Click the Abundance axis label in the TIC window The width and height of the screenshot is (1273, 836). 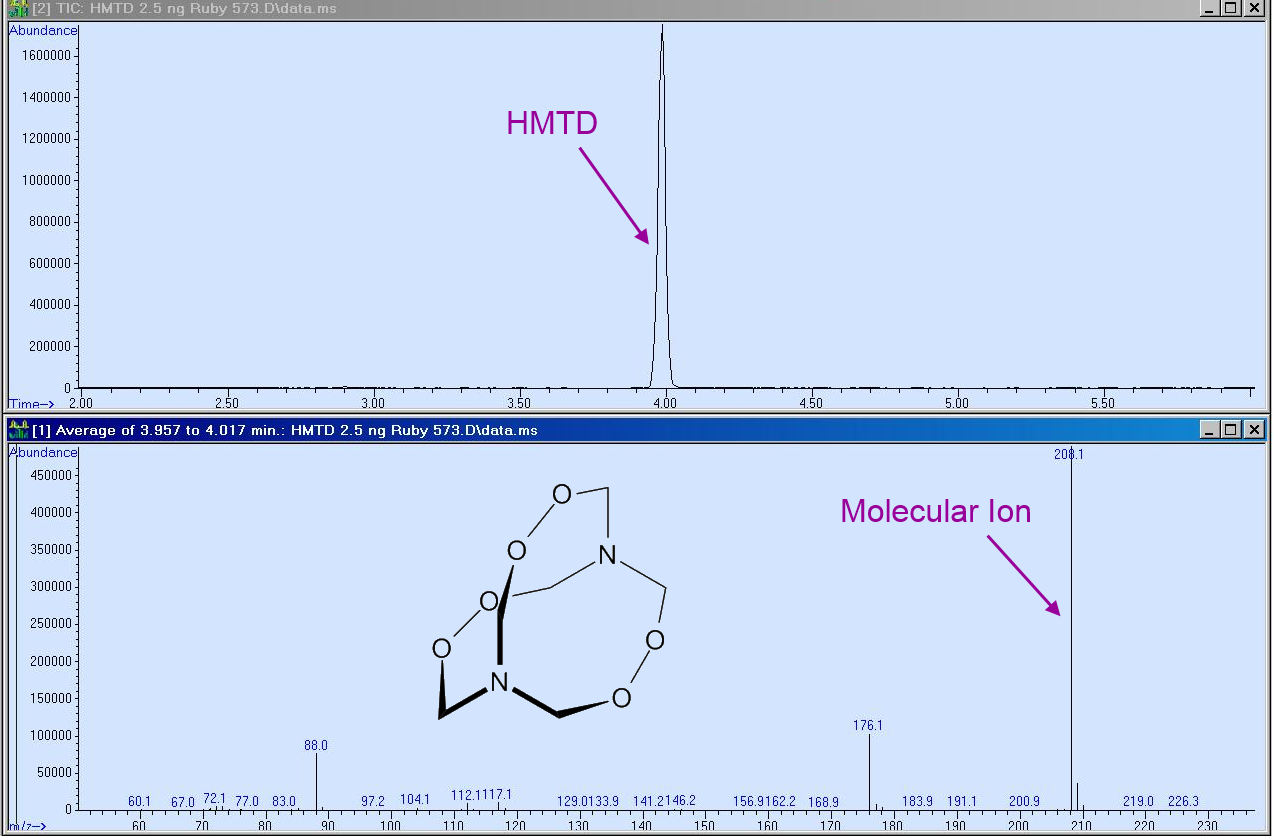tap(42, 30)
